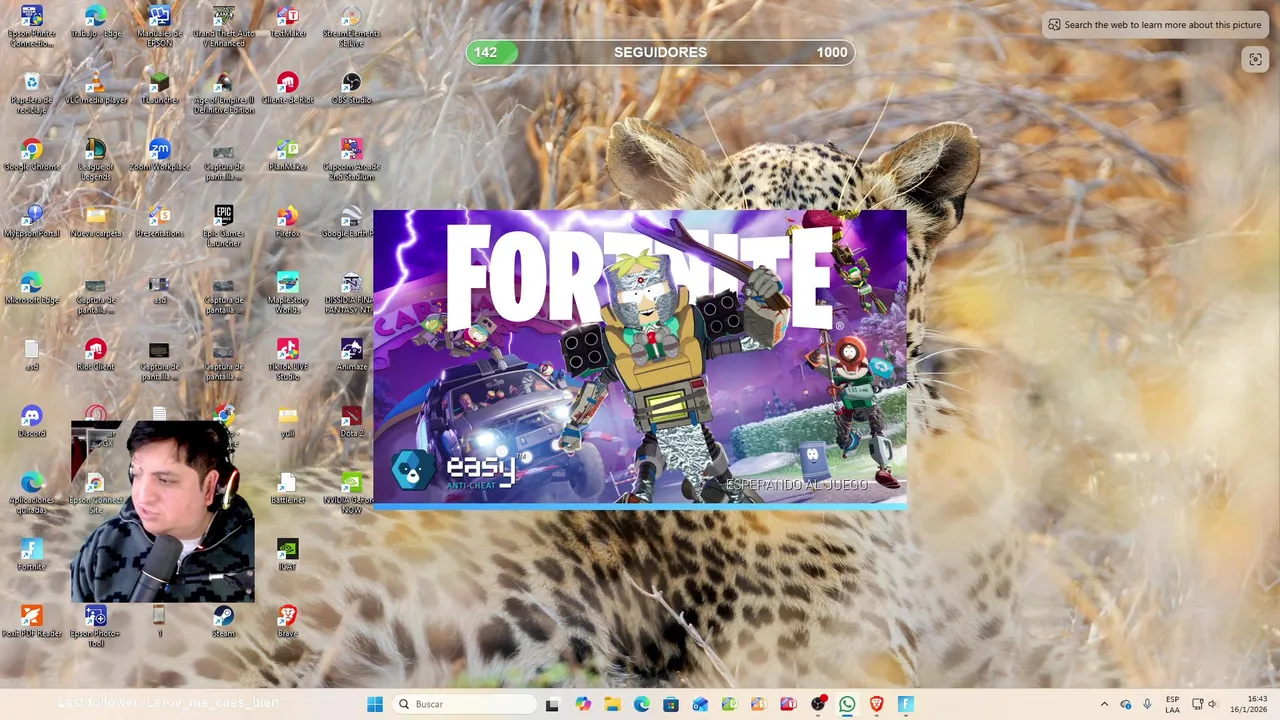The height and width of the screenshot is (720, 1280).
Task: Open Epson Printer Connection desktop shortcut
Action: [x=32, y=26]
